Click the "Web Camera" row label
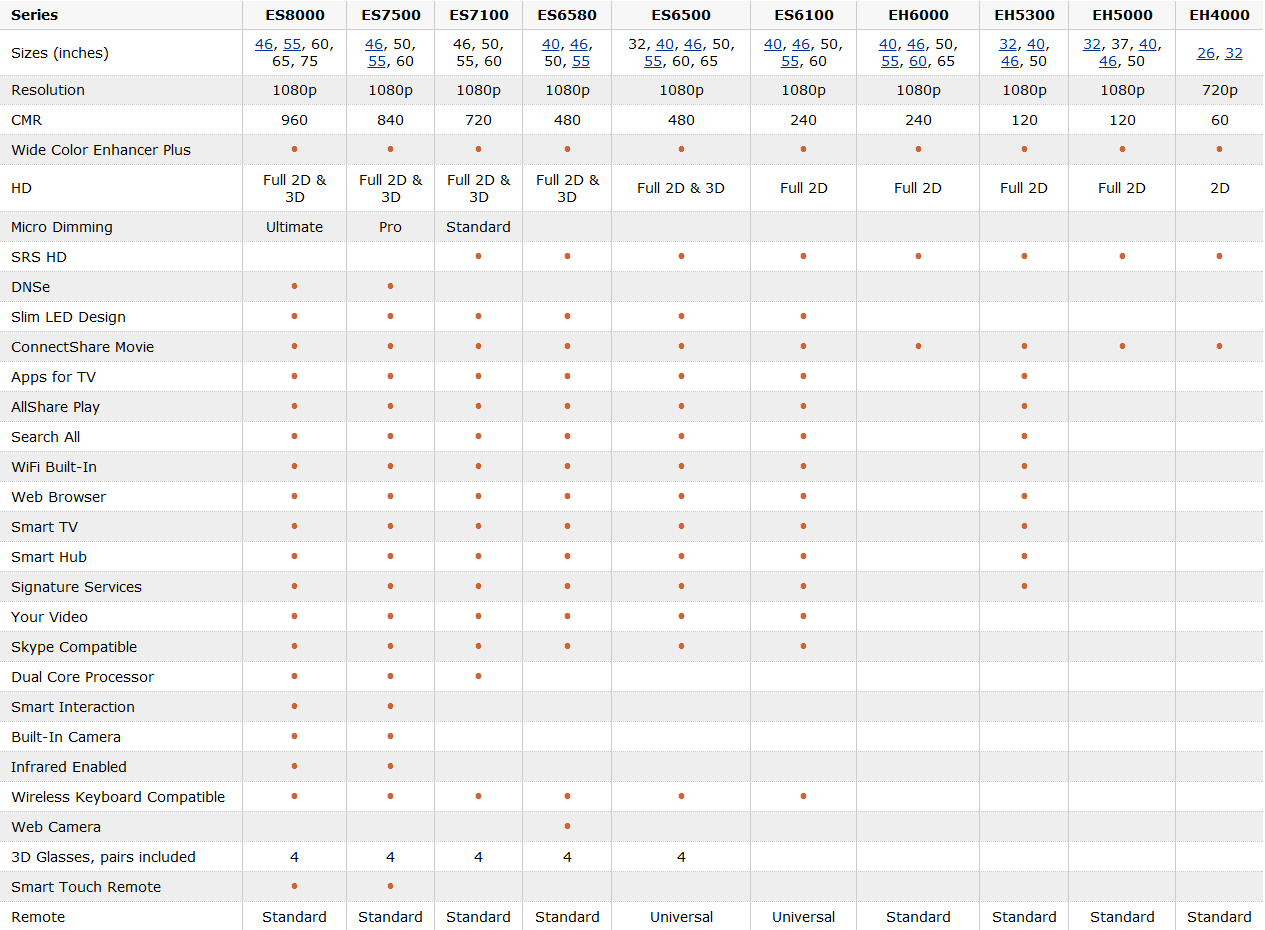Viewport: 1265px width, 930px height. tap(56, 827)
